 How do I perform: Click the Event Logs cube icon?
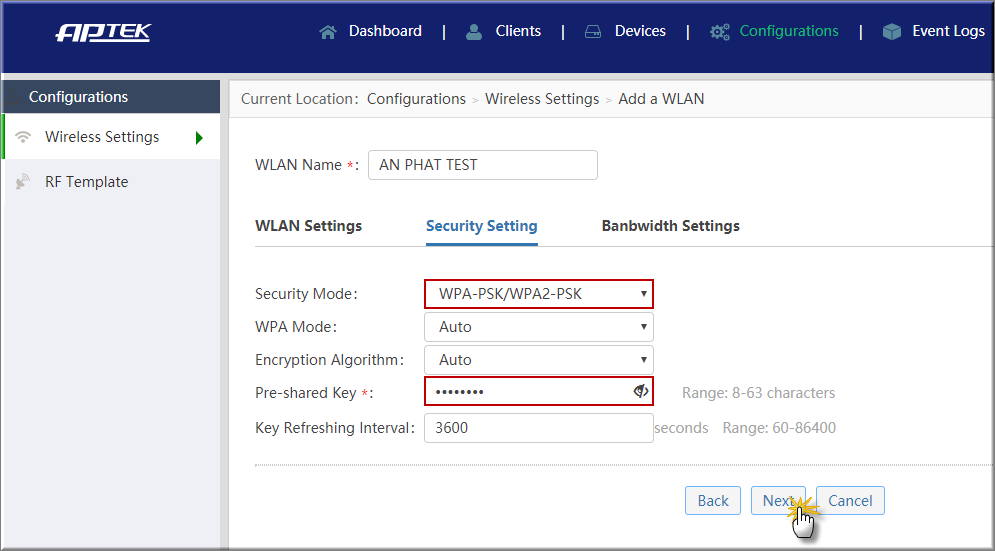pyautogui.click(x=892, y=32)
